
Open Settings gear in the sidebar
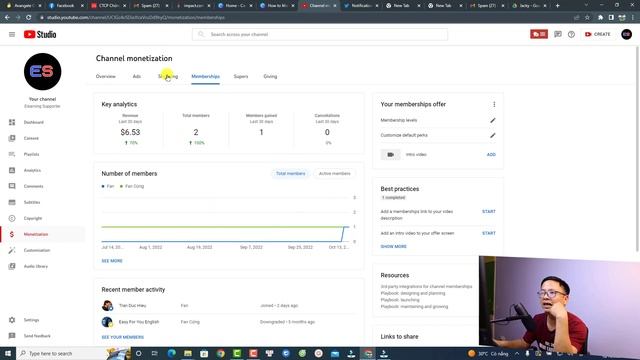tap(12, 320)
